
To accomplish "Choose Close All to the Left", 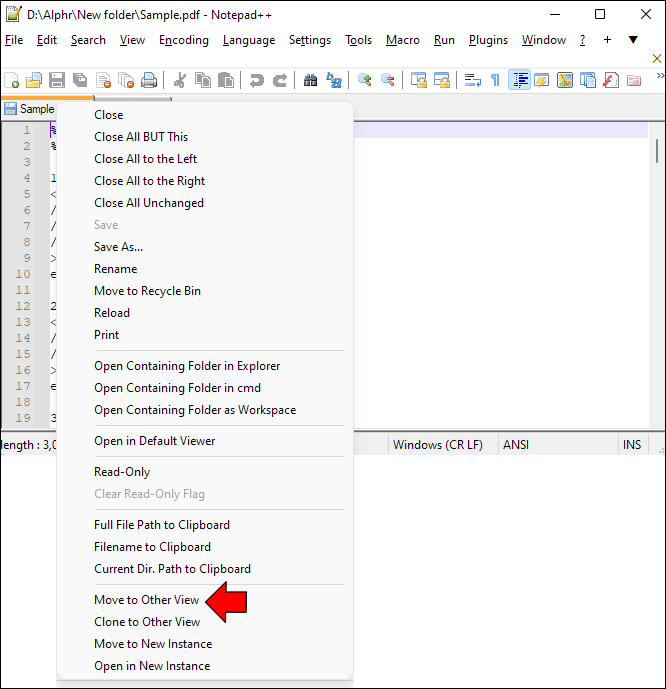I will [x=205, y=159].
